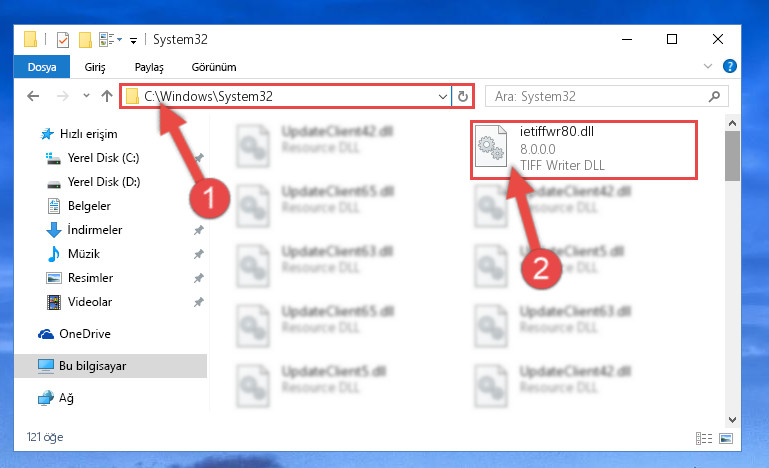
Task: Open the Dosya menu tab
Action: tap(42, 67)
